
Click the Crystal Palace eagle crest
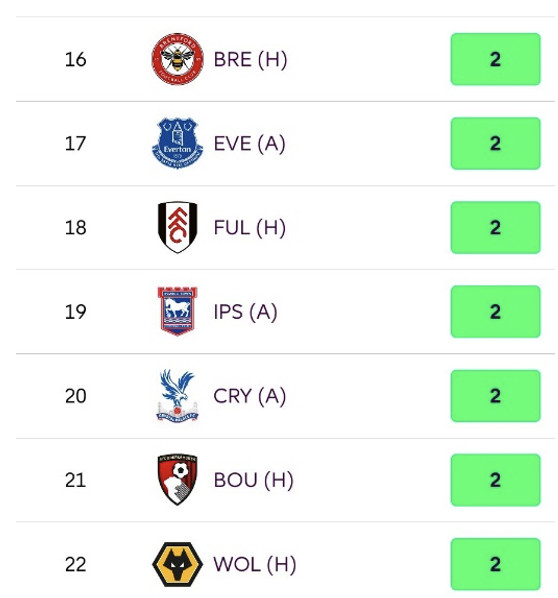click(177, 396)
